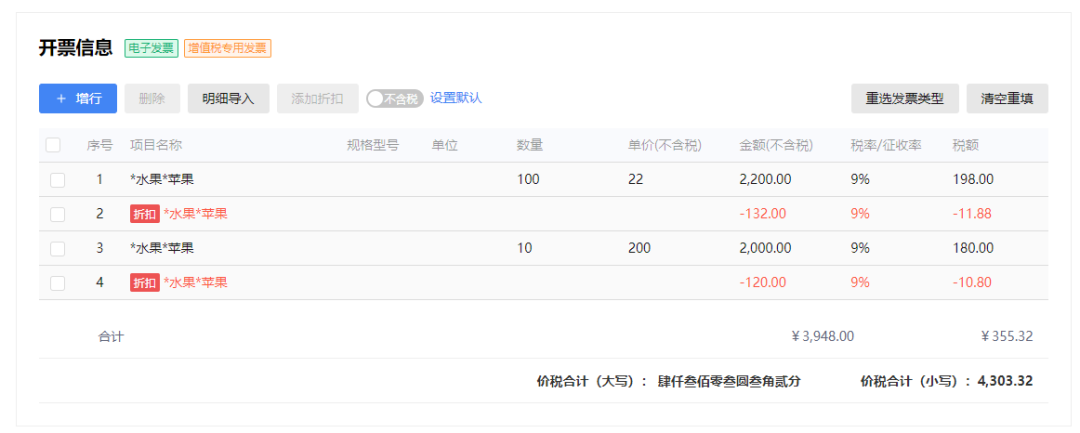Click the 9% tax rate in row 1

[860, 180]
